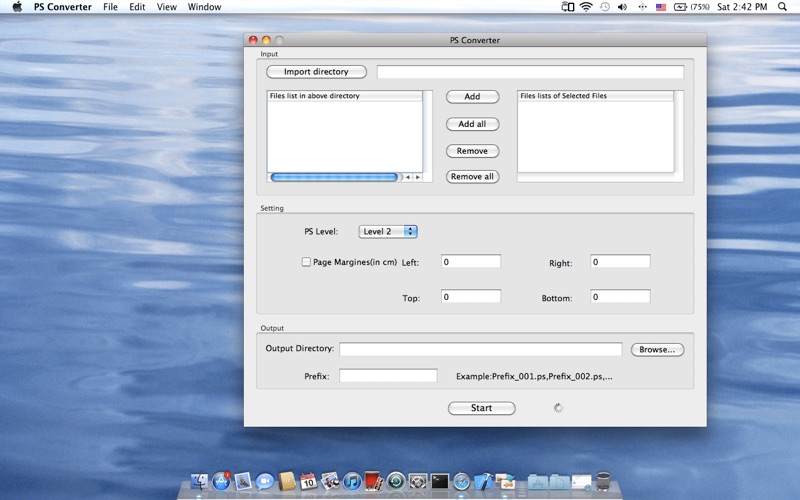Image resolution: width=800 pixels, height=500 pixels.
Task: Open the gear icon between Time Machine and Terminal
Action: (418, 481)
